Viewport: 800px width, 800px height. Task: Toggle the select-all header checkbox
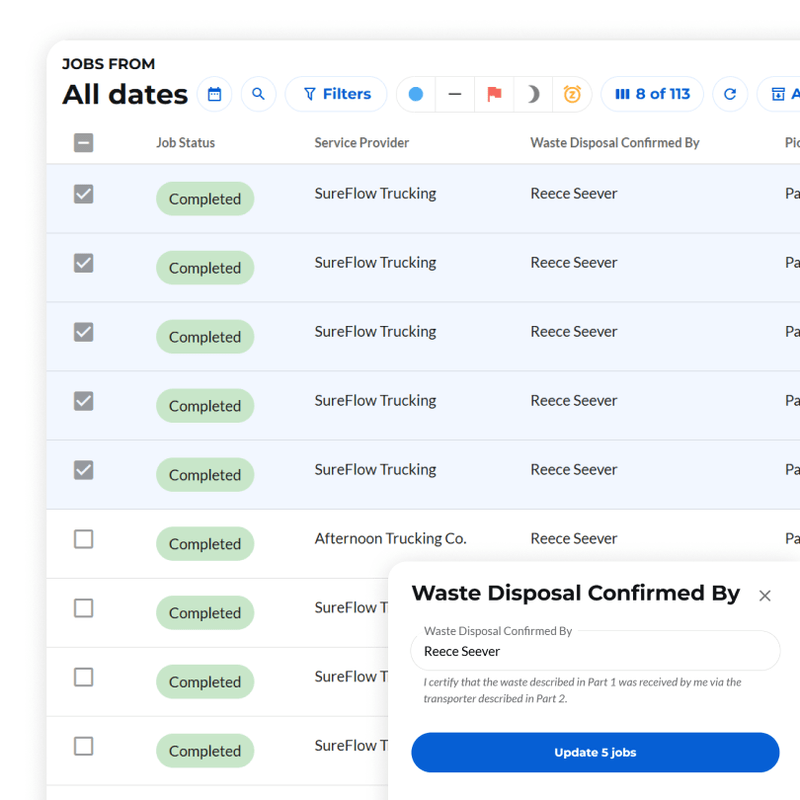84,143
